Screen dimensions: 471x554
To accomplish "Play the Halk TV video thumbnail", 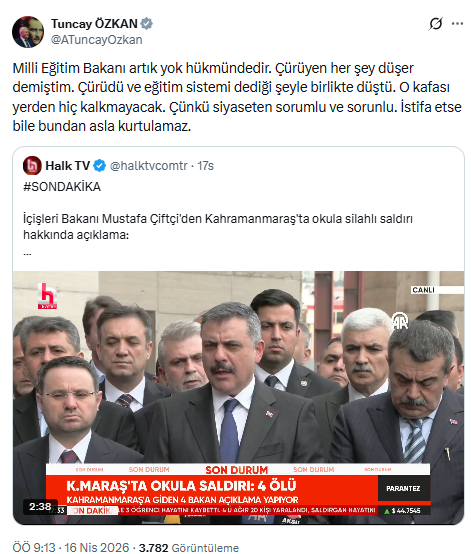I will pos(239,397).
